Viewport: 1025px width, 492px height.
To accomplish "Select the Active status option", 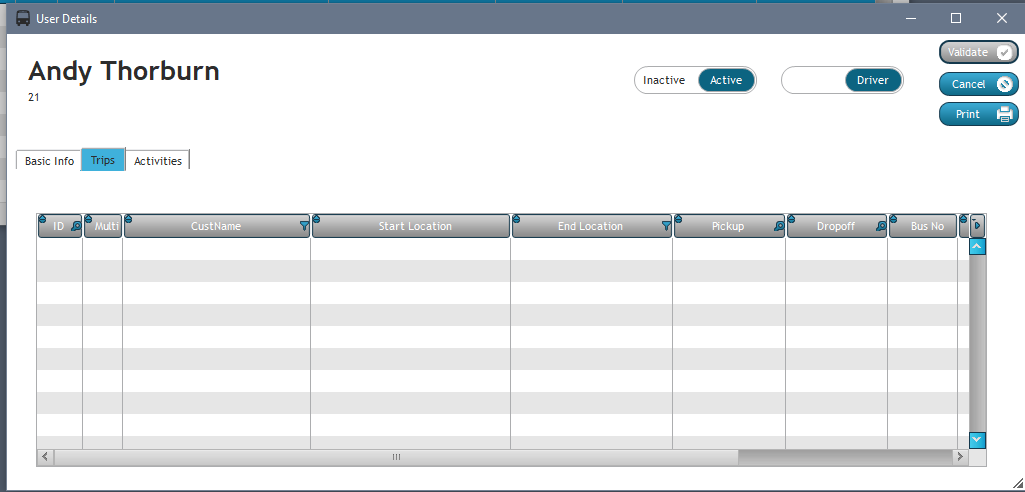I will 726,81.
